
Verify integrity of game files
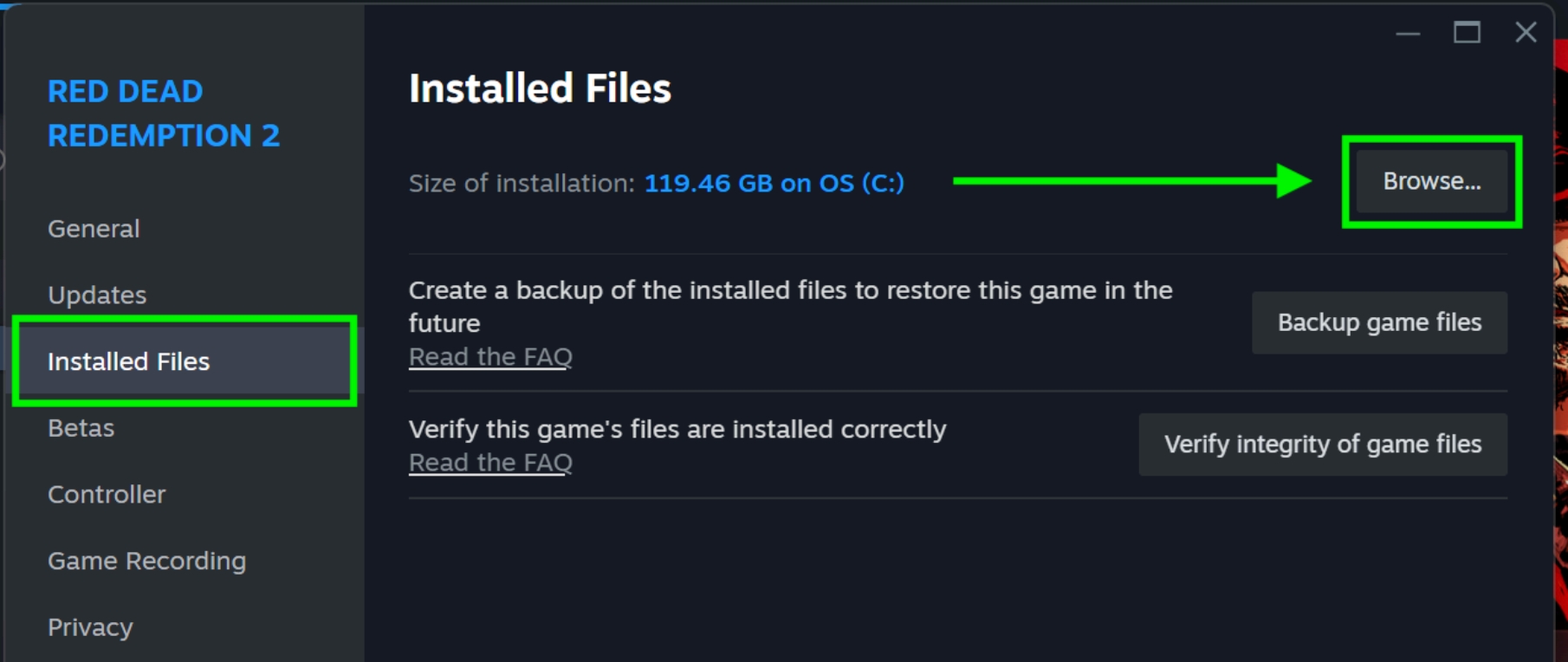1323,445
